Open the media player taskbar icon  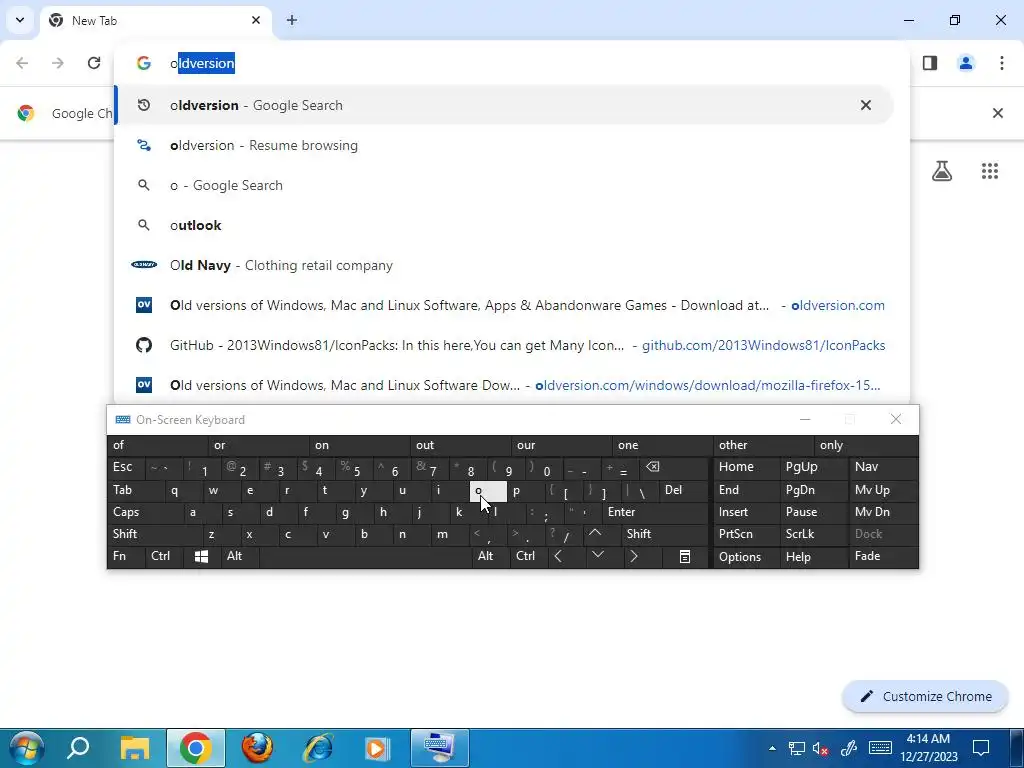point(377,748)
